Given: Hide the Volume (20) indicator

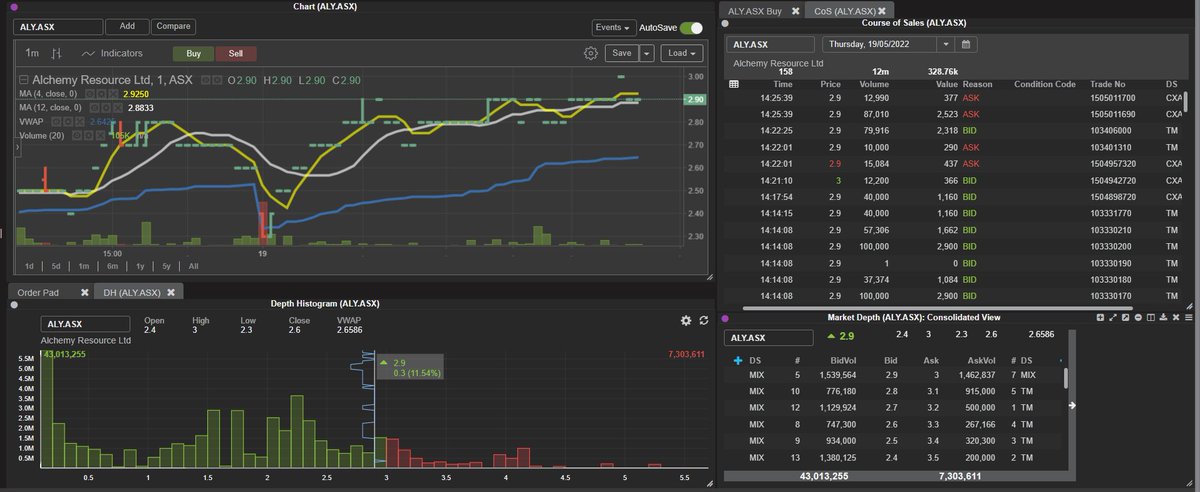Looking at the screenshot, I should click(x=77, y=135).
